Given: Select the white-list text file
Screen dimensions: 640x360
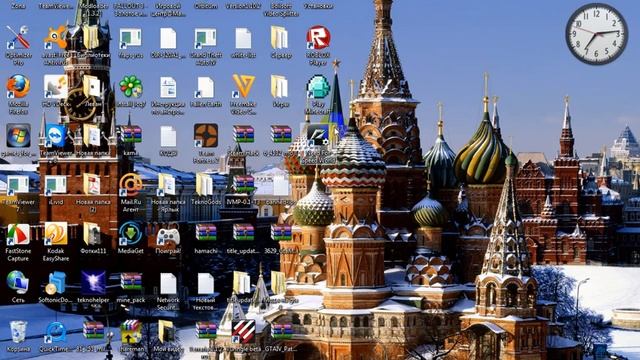Looking at the screenshot, I should pos(243,38).
